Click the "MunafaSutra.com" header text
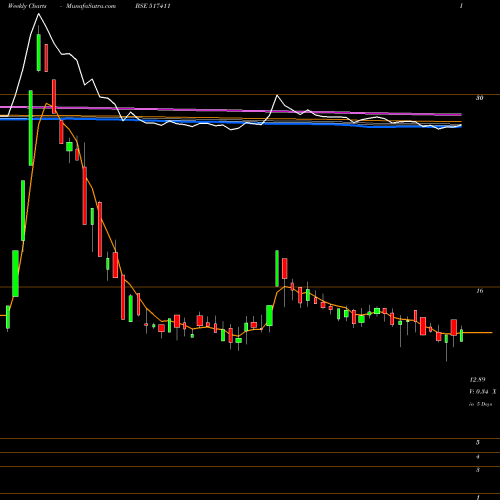Image resolution: width=500 pixels, height=500 pixels. point(91,6)
